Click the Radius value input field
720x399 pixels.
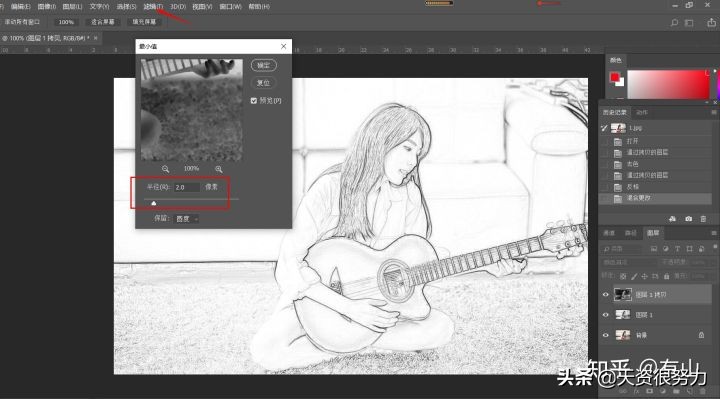[x=187, y=187]
